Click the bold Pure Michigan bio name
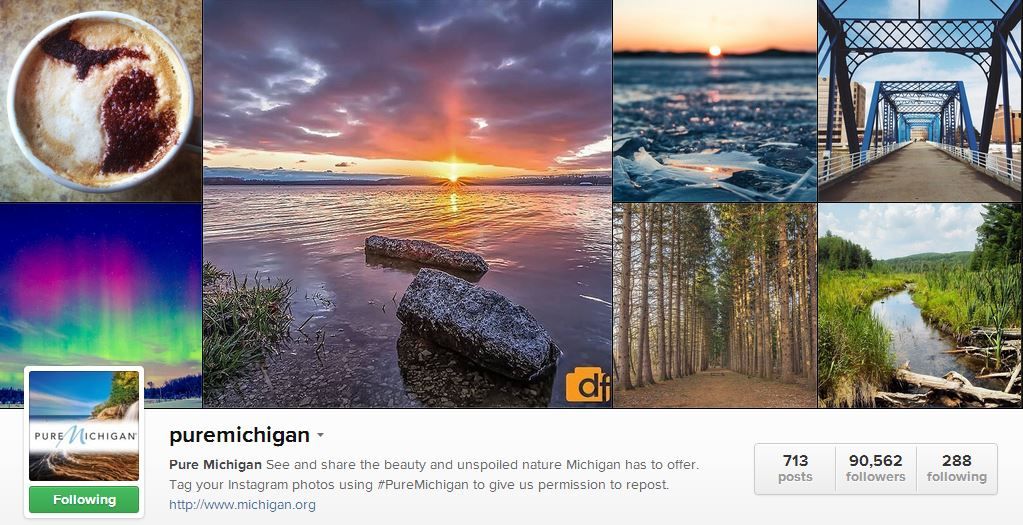The width and height of the screenshot is (1023, 525). coord(215,465)
